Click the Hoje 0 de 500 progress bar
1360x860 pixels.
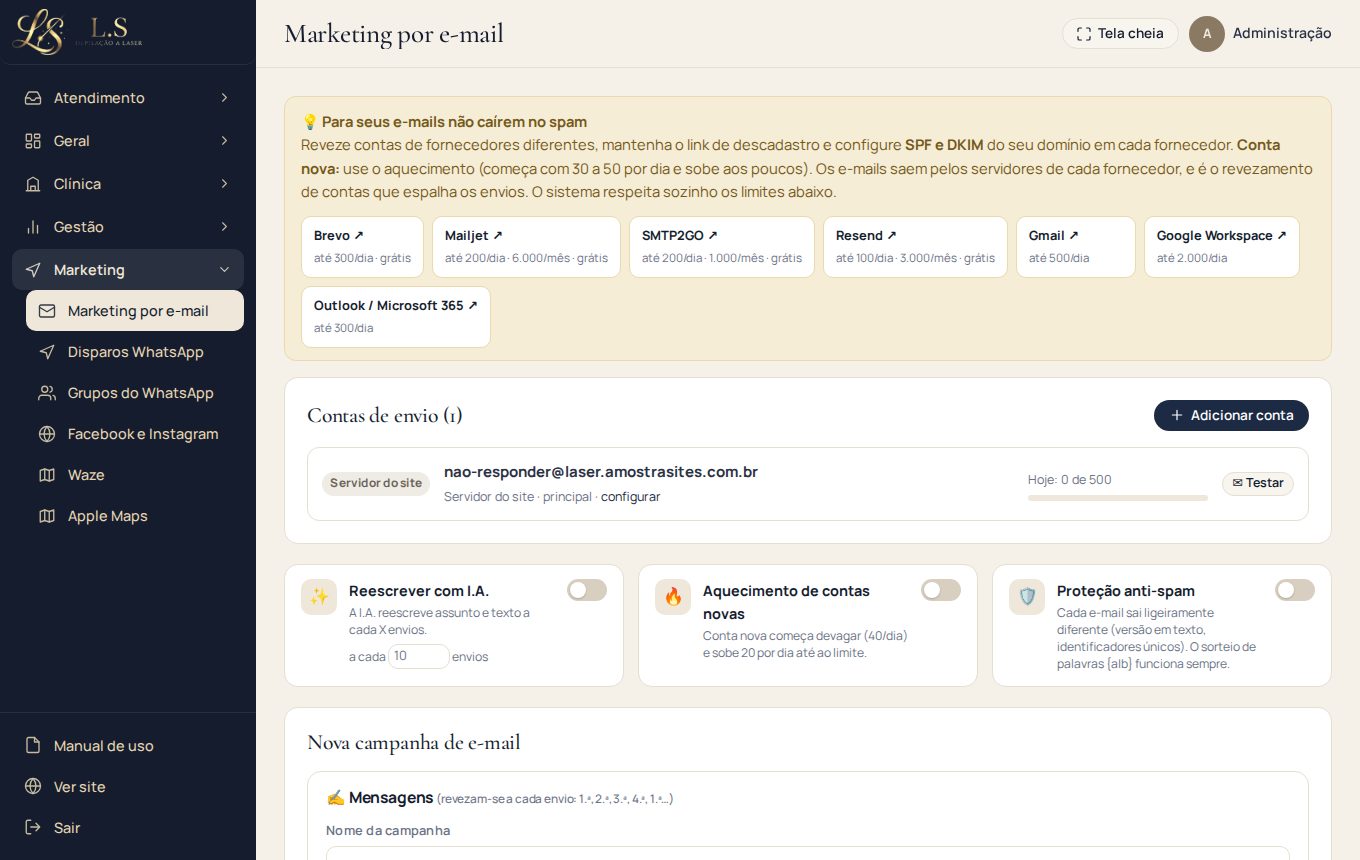(1118, 498)
